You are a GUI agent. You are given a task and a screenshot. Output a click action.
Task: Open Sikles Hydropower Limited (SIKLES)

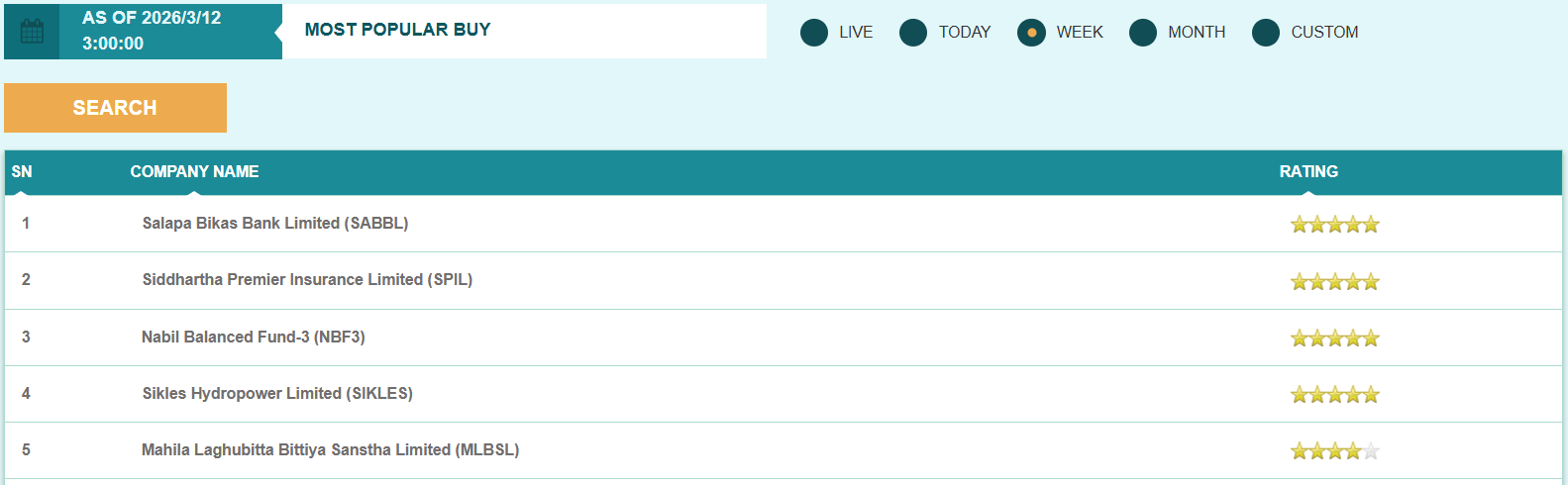click(x=277, y=394)
